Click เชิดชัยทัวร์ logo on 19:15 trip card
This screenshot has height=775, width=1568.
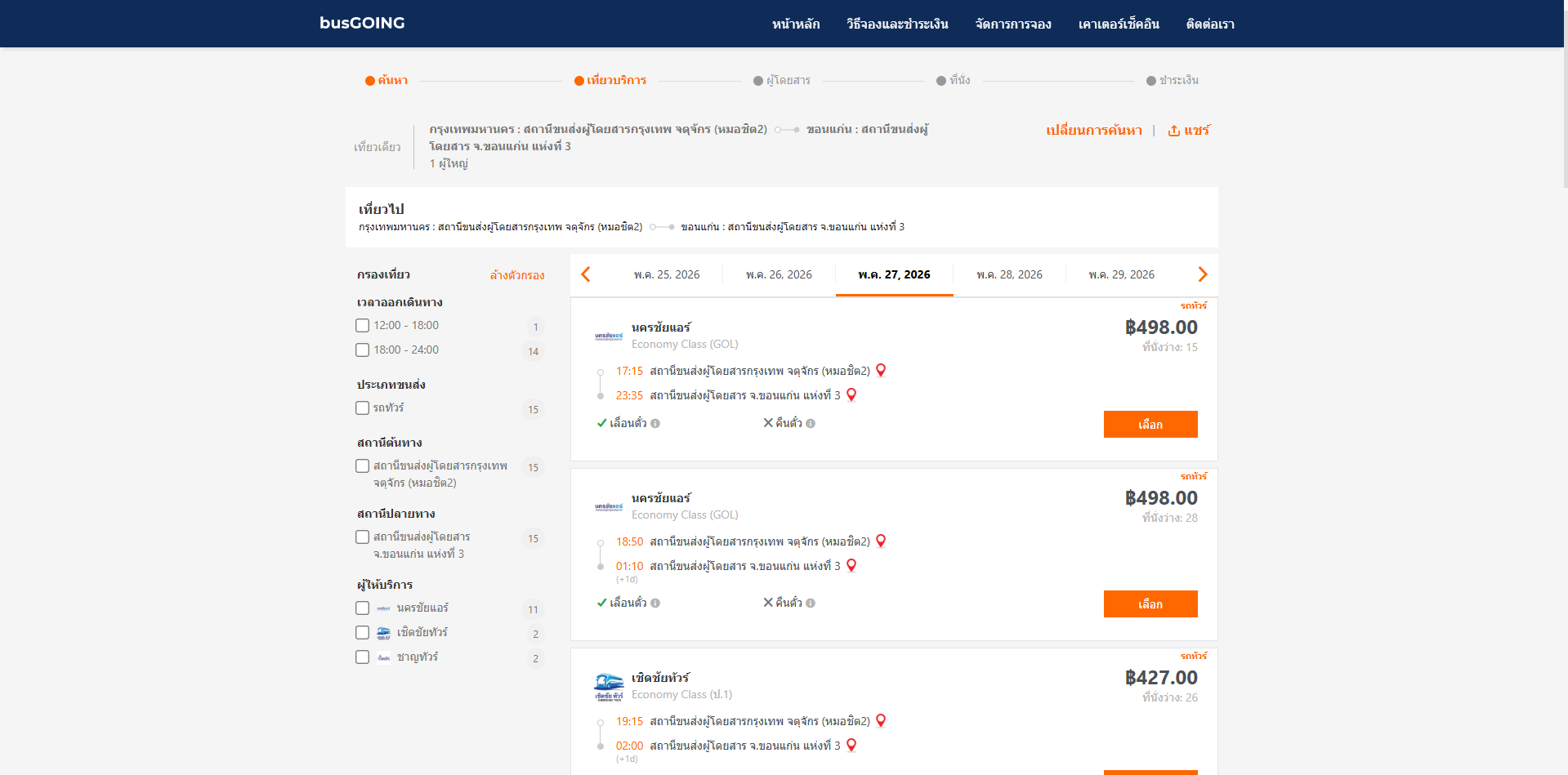pos(609,687)
